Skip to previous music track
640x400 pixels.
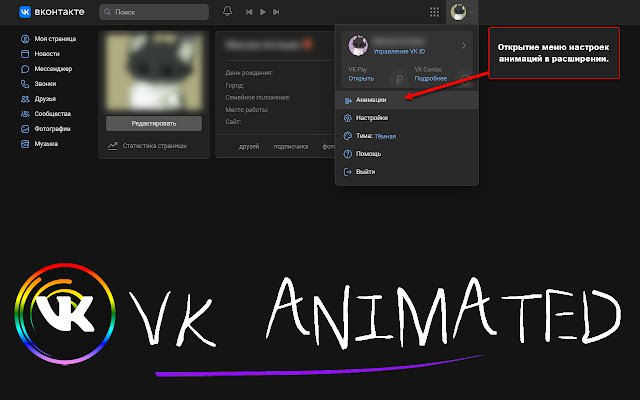pyautogui.click(x=249, y=12)
